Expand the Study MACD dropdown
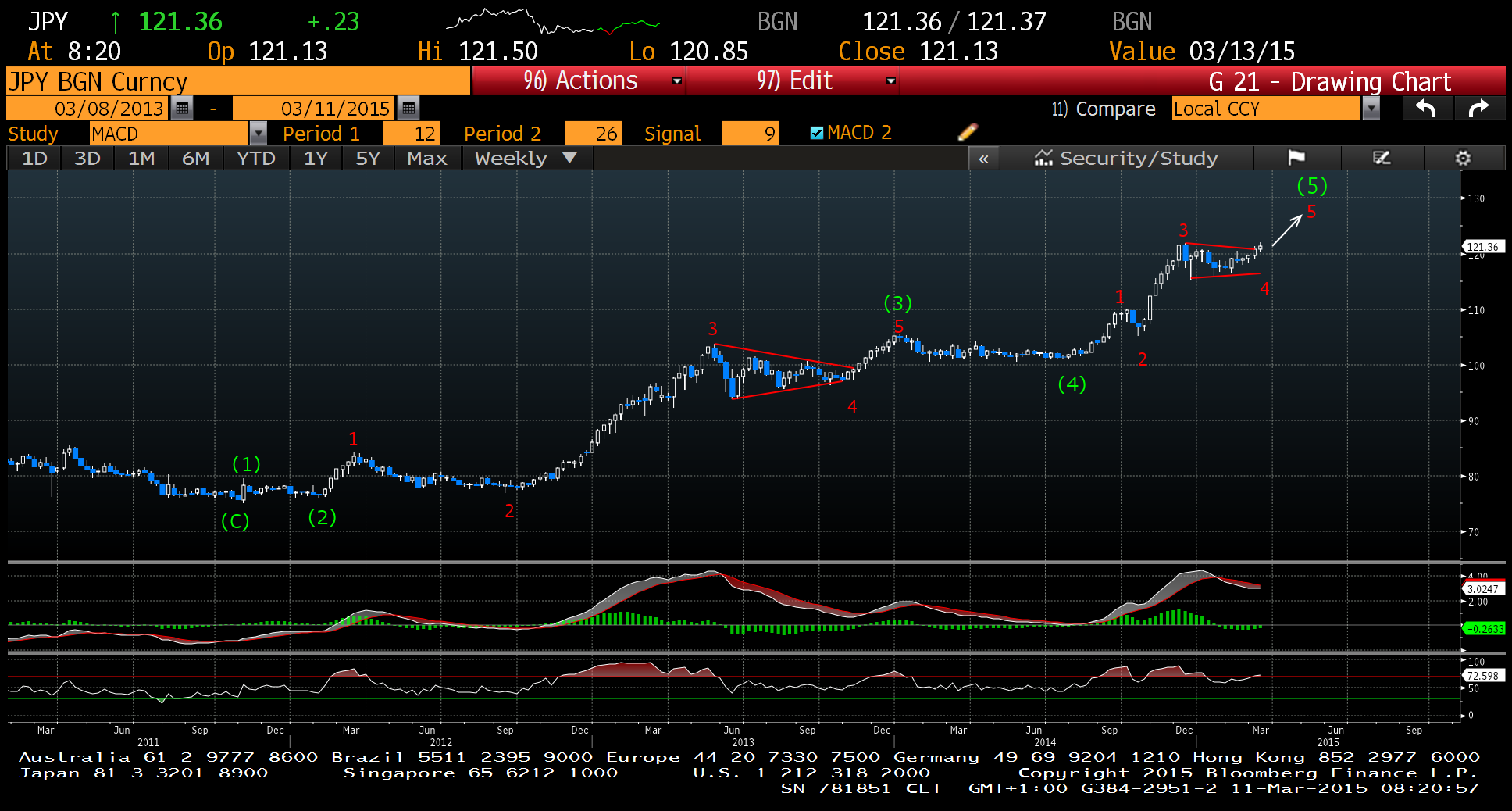The width and height of the screenshot is (1512, 811). 258,134
